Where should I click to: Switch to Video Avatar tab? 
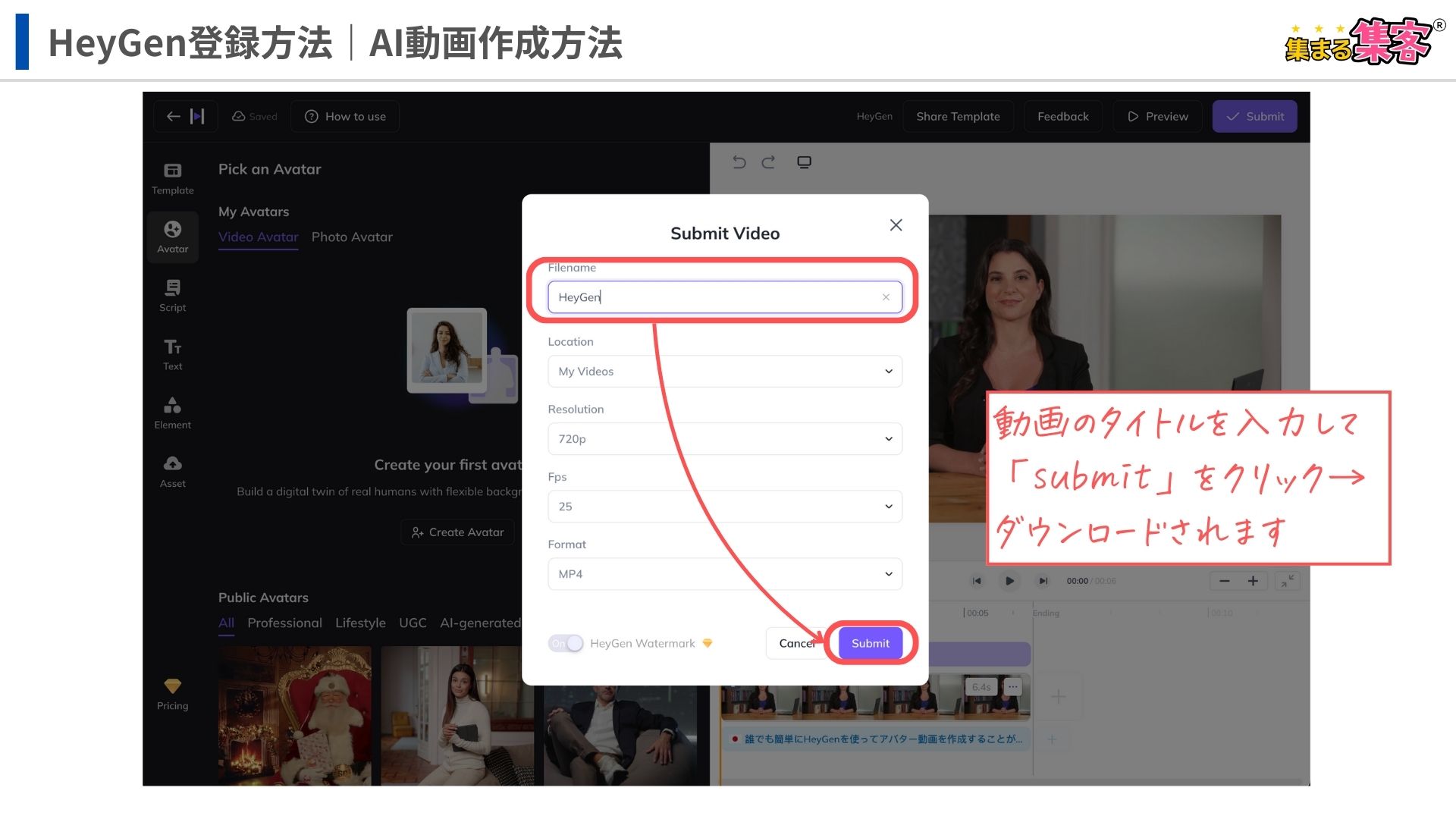(x=258, y=237)
